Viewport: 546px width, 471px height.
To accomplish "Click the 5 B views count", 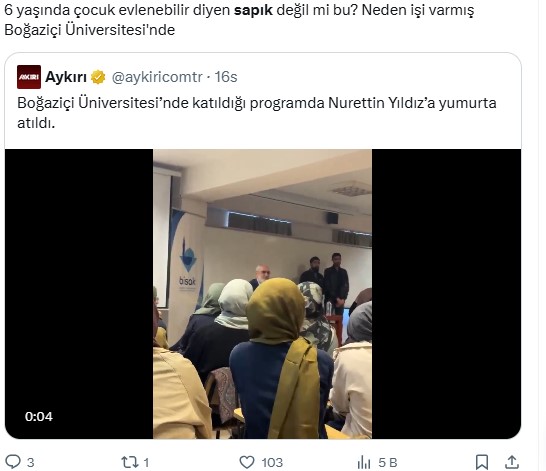I will coord(388,462).
